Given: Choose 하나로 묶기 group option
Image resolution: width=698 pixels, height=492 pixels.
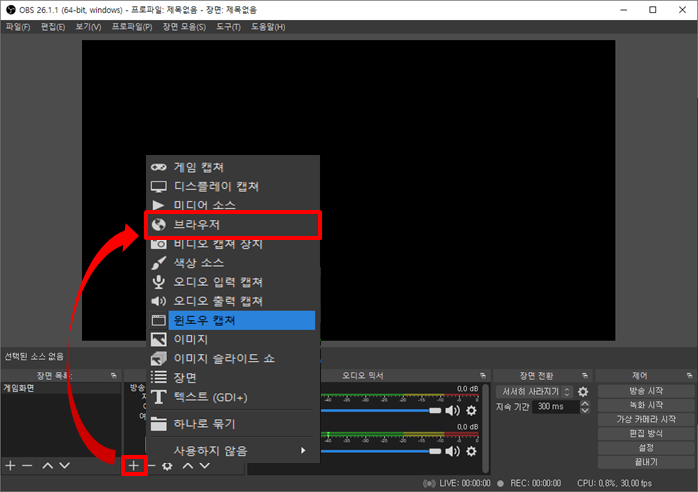Looking at the screenshot, I should click(x=233, y=423).
